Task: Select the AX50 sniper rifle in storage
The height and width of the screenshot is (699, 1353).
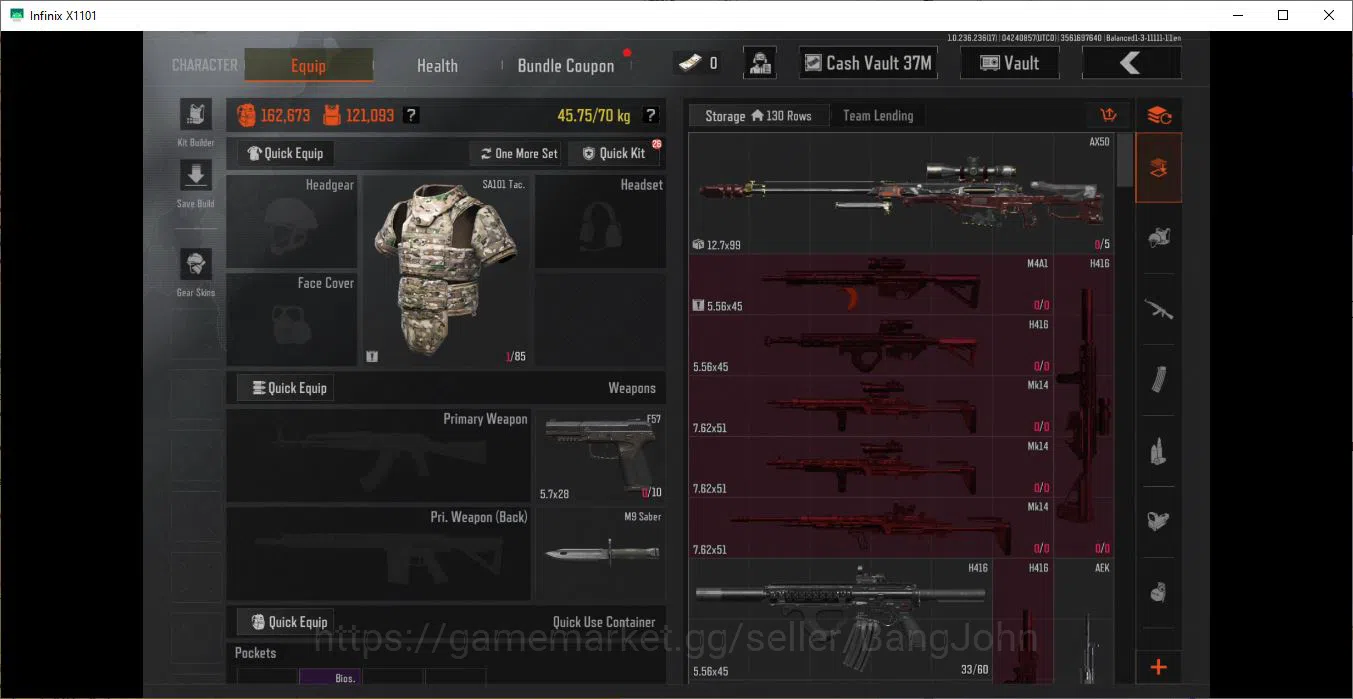Action: (901, 193)
